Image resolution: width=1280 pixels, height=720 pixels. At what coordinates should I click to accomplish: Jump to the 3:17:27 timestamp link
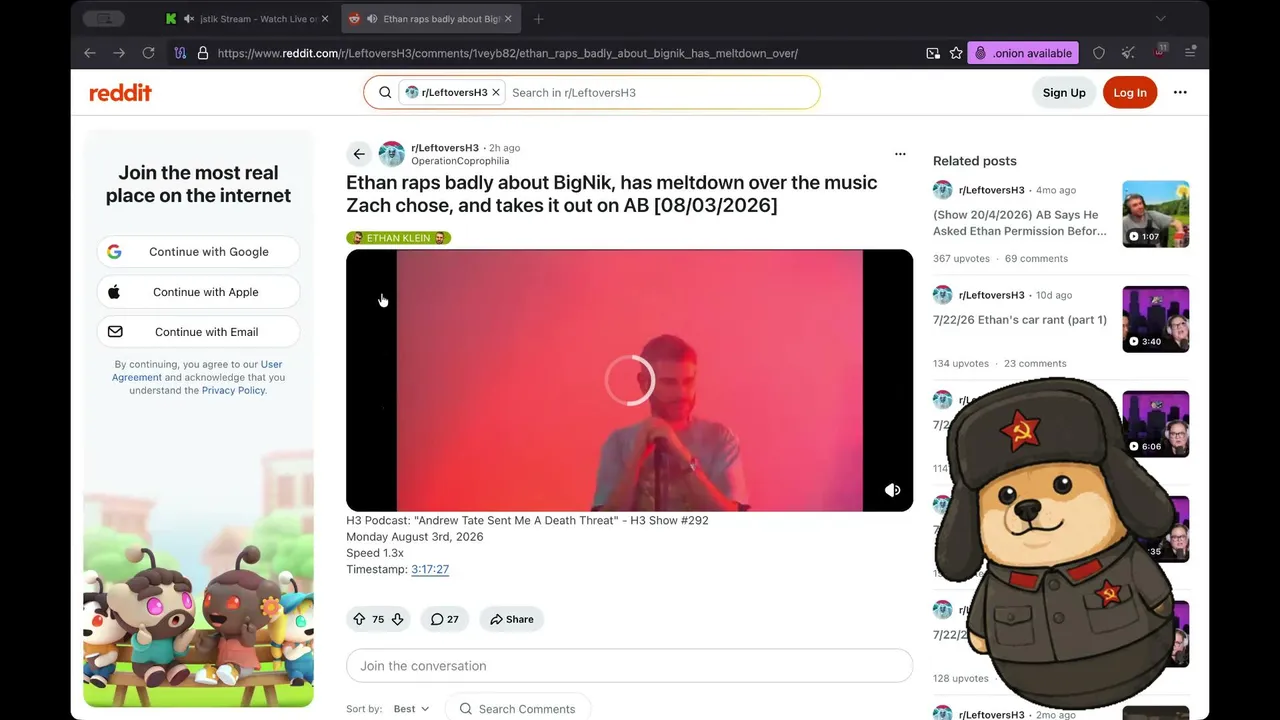[430, 569]
